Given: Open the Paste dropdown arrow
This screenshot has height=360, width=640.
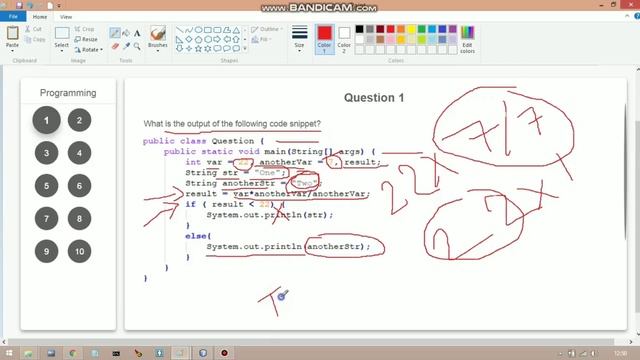Looking at the screenshot, I should pos(12,51).
